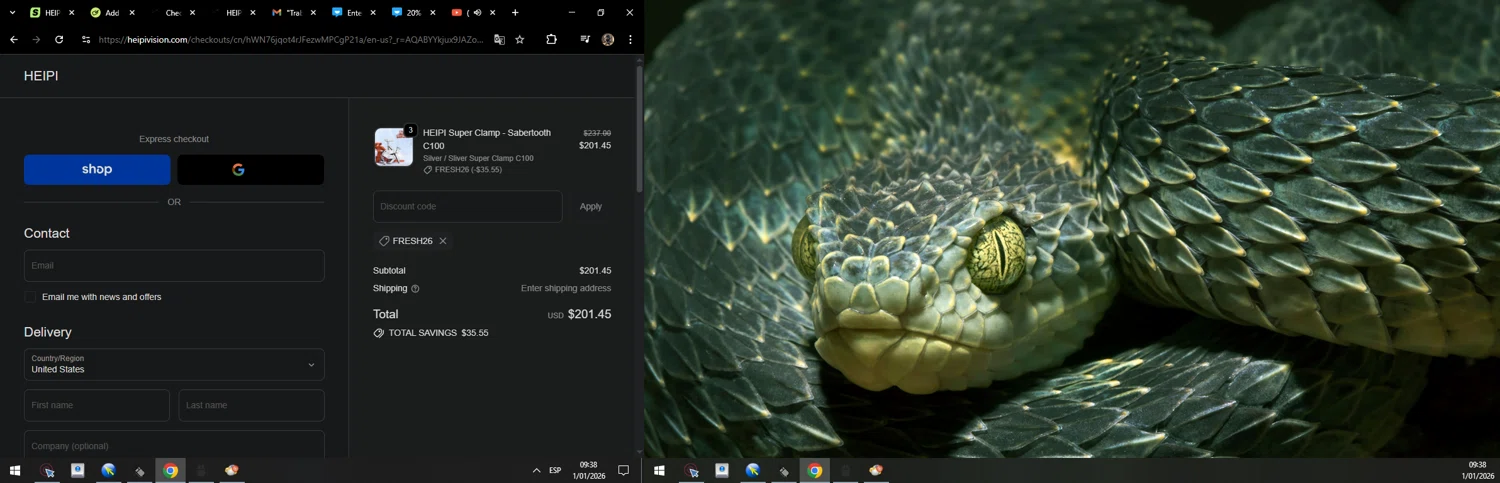Open the Windows Start menu on left taskbar
This screenshot has width=1500, height=483.
tap(15, 470)
